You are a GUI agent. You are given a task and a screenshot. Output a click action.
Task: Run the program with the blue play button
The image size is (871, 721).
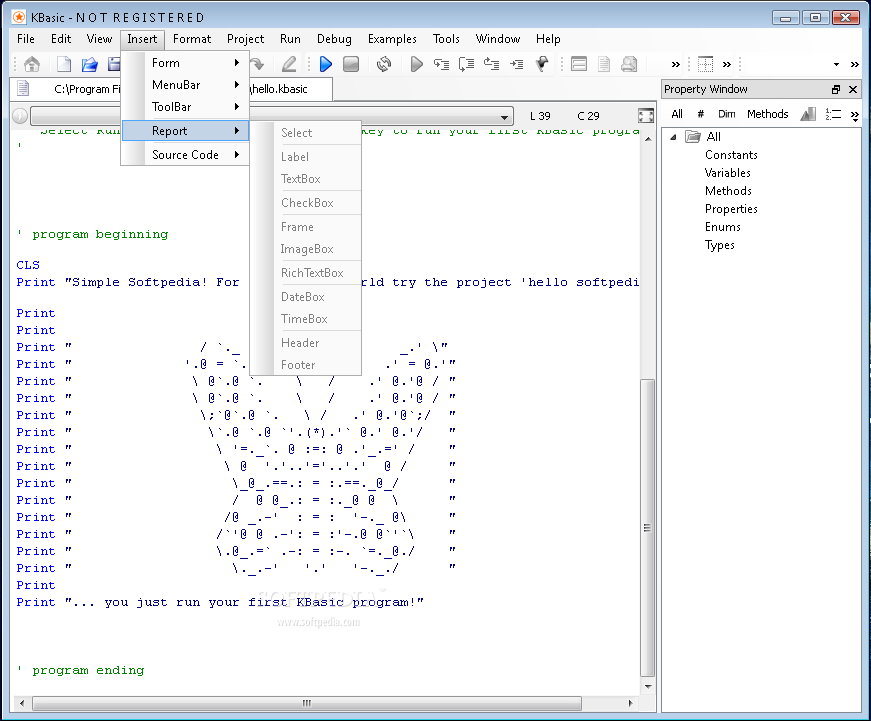coord(326,64)
